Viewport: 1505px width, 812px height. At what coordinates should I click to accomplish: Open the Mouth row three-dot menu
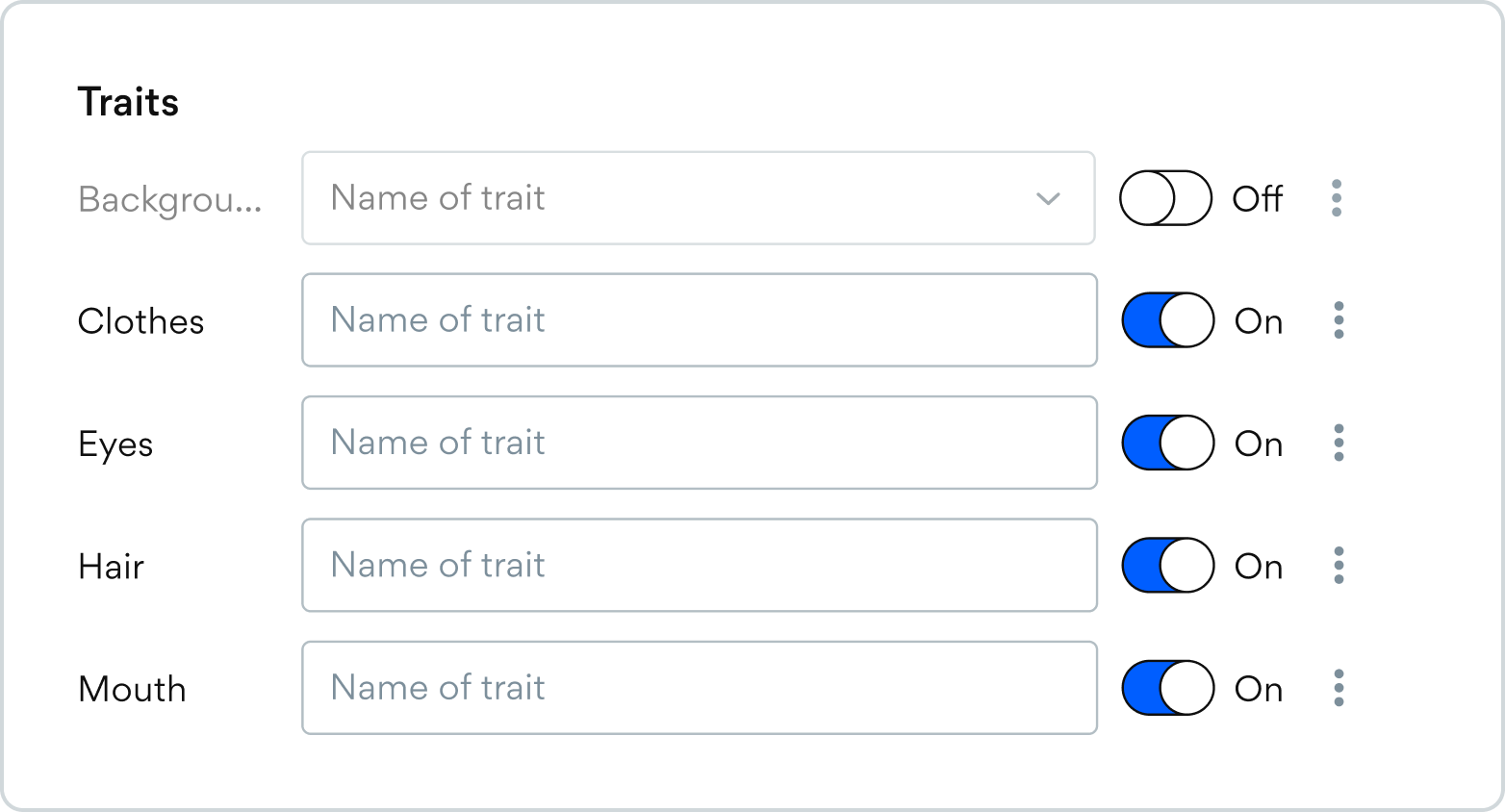pos(1339,688)
